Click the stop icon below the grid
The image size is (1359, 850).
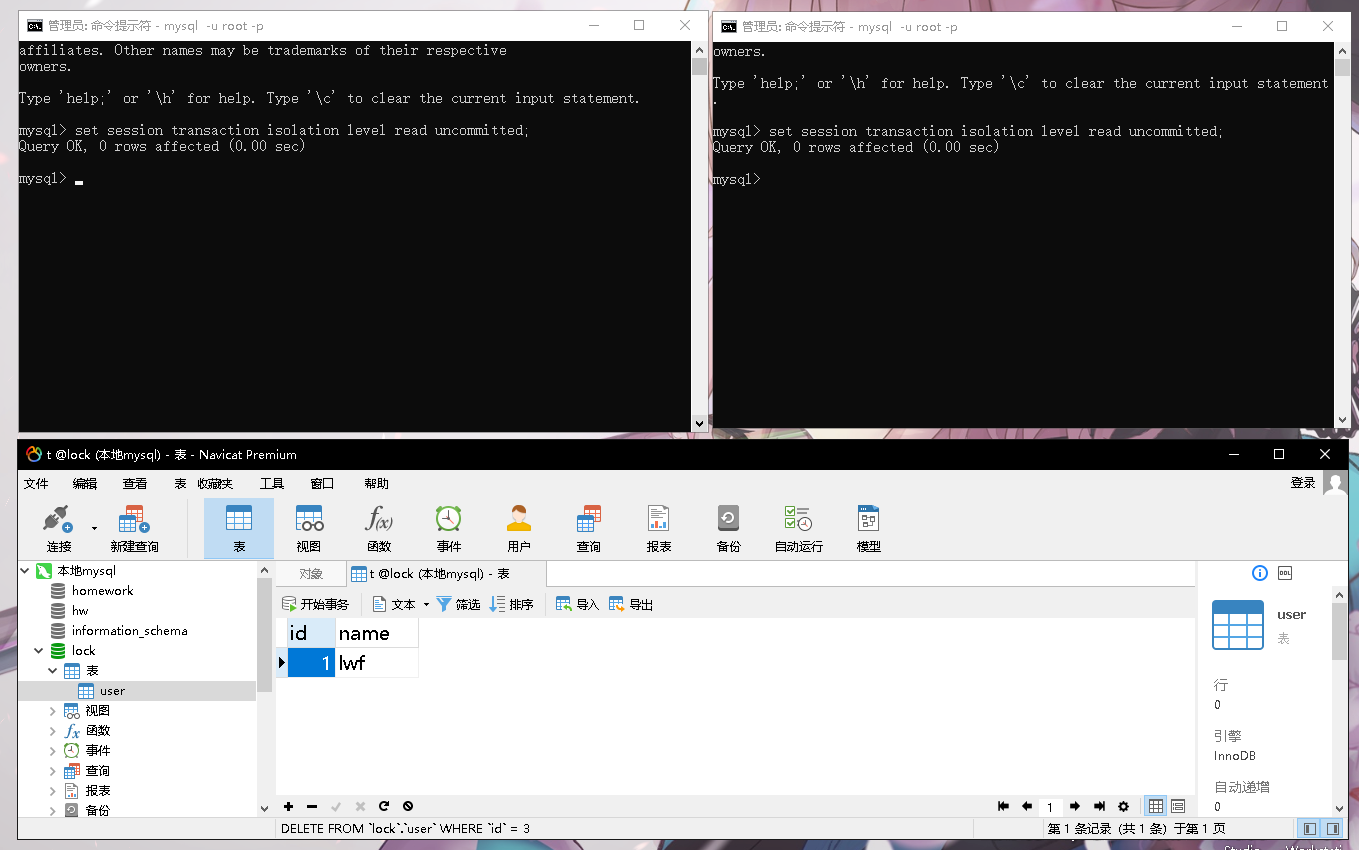click(408, 806)
